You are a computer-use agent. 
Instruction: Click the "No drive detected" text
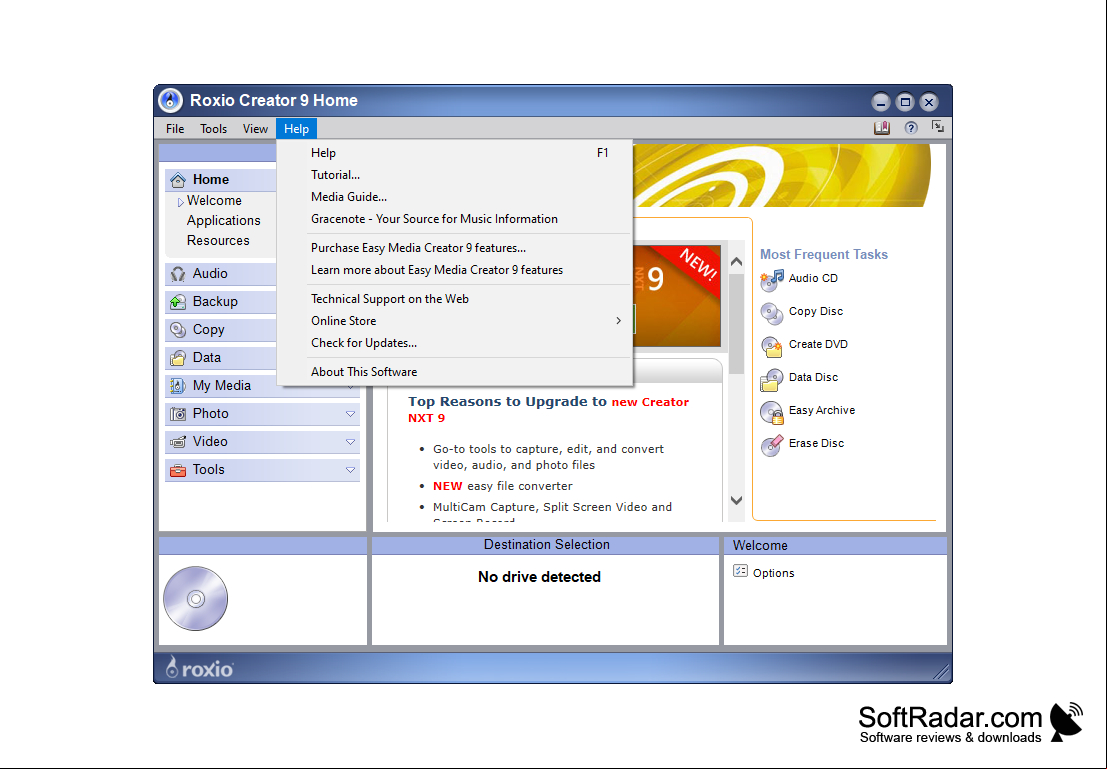click(x=539, y=577)
